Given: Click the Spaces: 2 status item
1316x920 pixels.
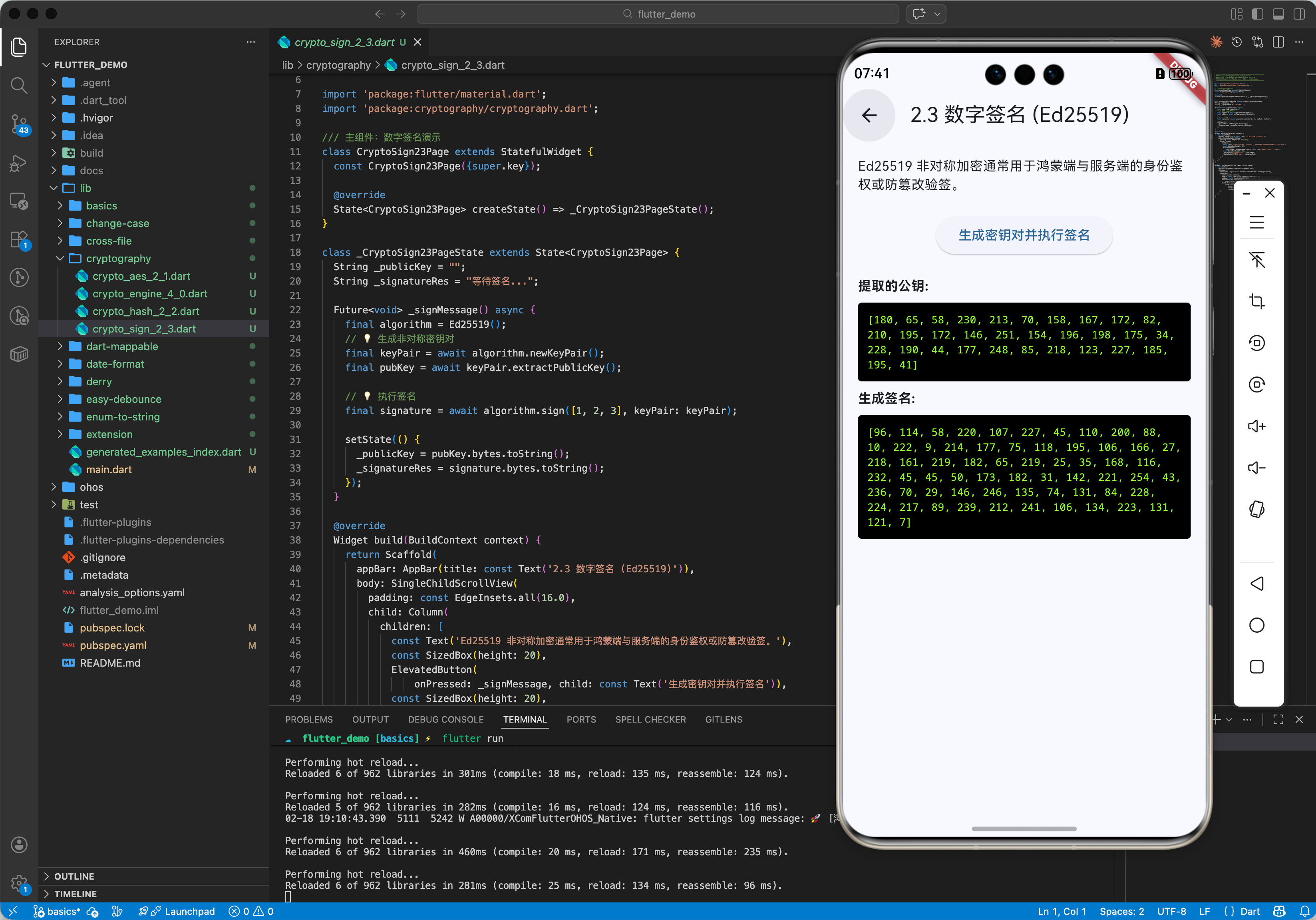Looking at the screenshot, I should point(1121,911).
